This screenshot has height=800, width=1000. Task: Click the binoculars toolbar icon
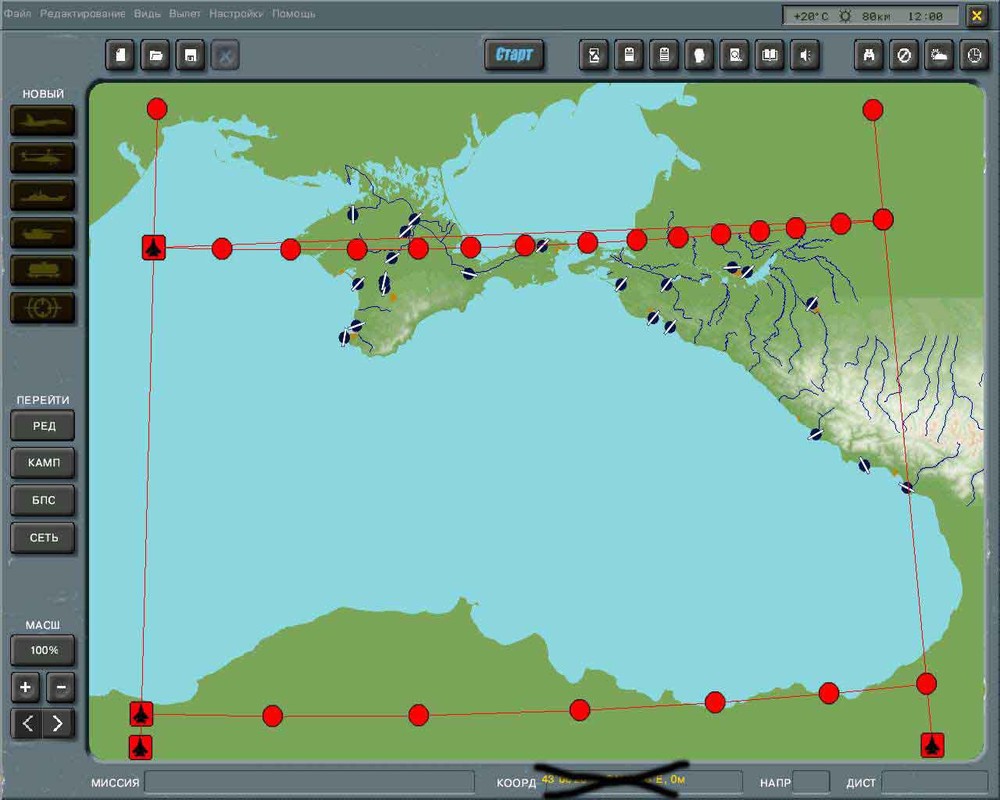[x=869, y=56]
